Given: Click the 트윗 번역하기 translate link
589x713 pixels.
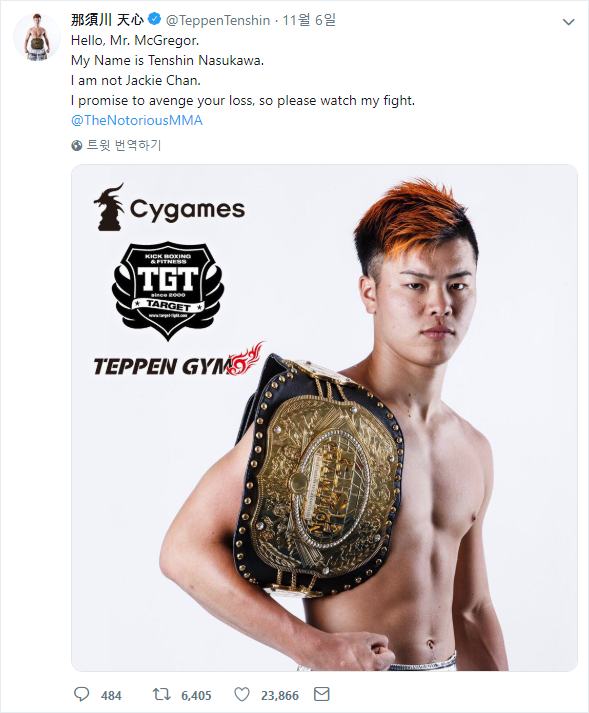Looking at the screenshot, I should pyautogui.click(x=124, y=145).
